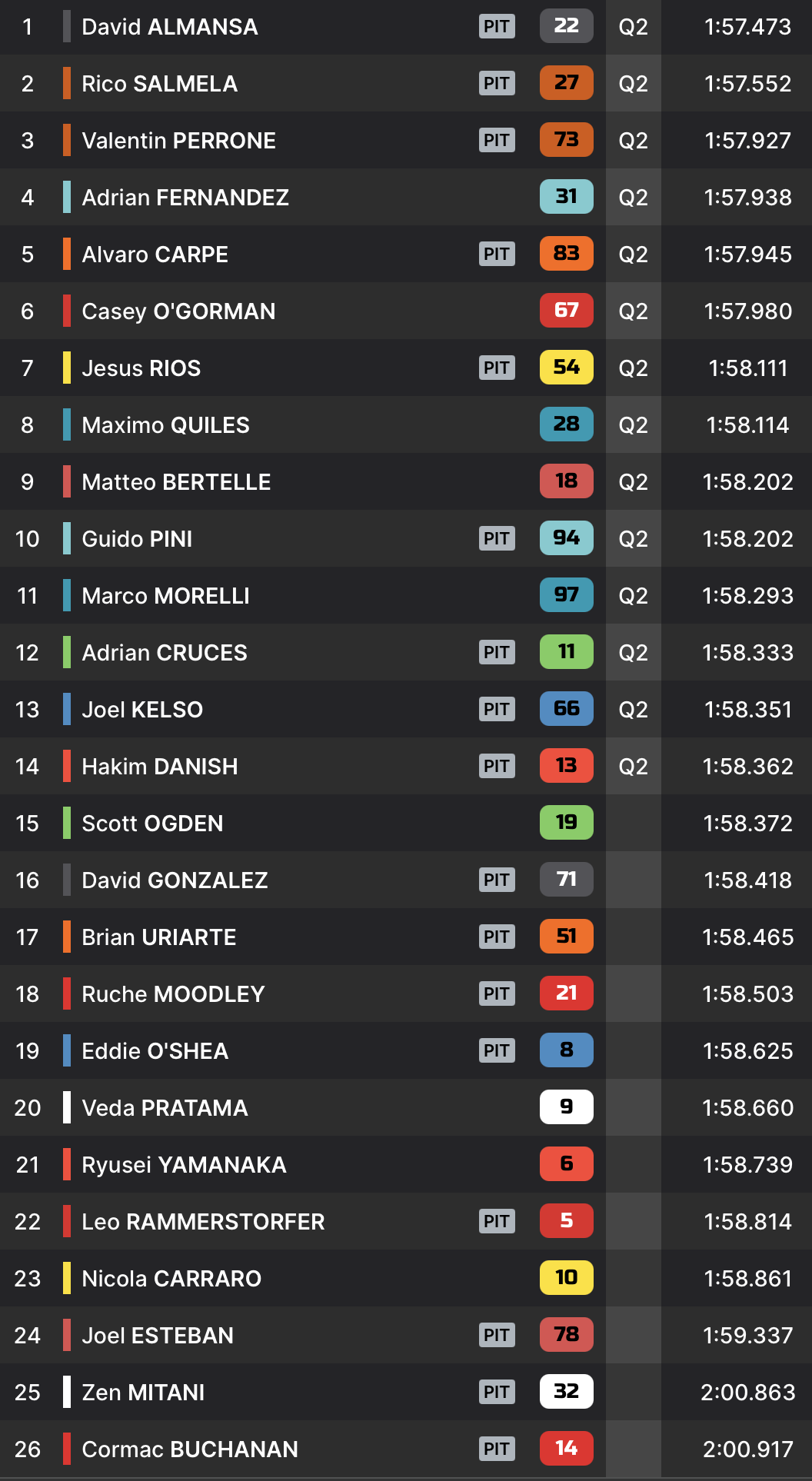Select position 21 row Ryusei YAMANAKA
Image resolution: width=812 pixels, height=1481 pixels.
click(406, 1164)
